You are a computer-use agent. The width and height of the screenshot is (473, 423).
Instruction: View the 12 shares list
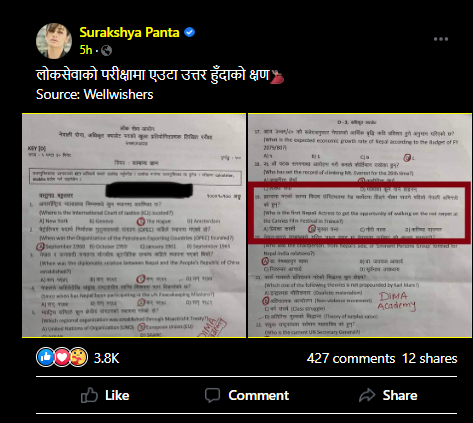(430, 359)
